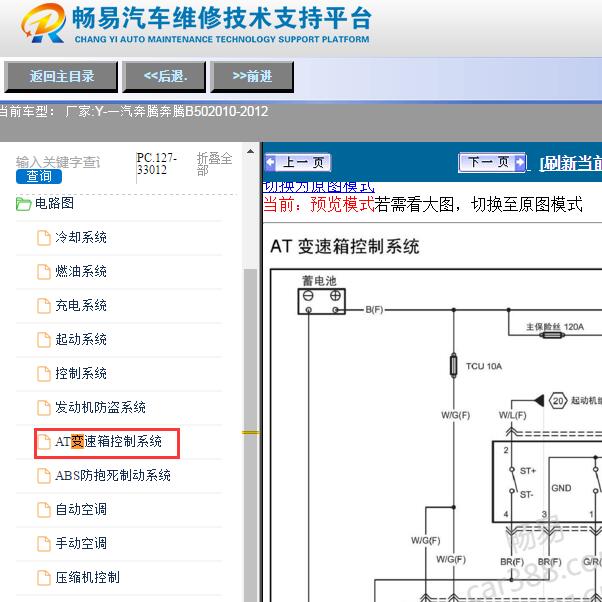The height and width of the screenshot is (602, 602).
Task: Open the 充电系统 tree entry
Action: (x=81, y=306)
